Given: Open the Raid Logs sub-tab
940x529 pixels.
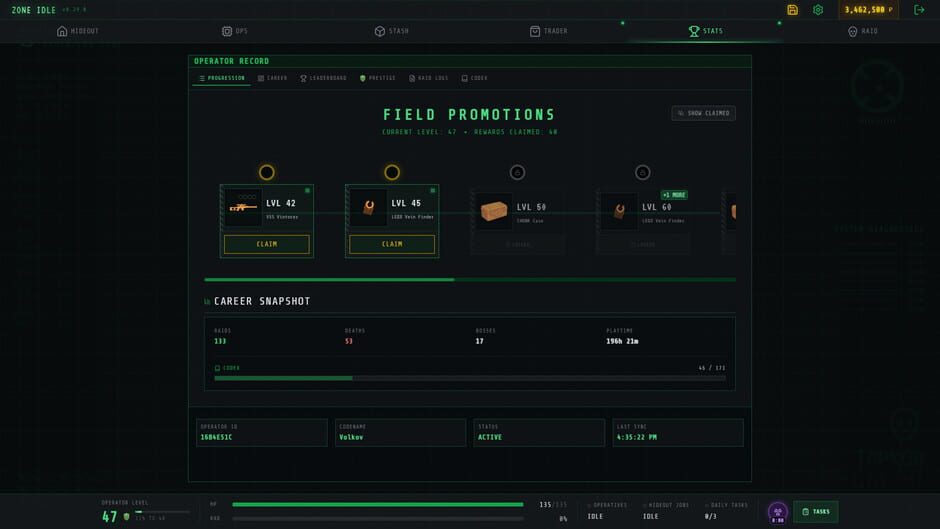Looking at the screenshot, I should (429, 78).
